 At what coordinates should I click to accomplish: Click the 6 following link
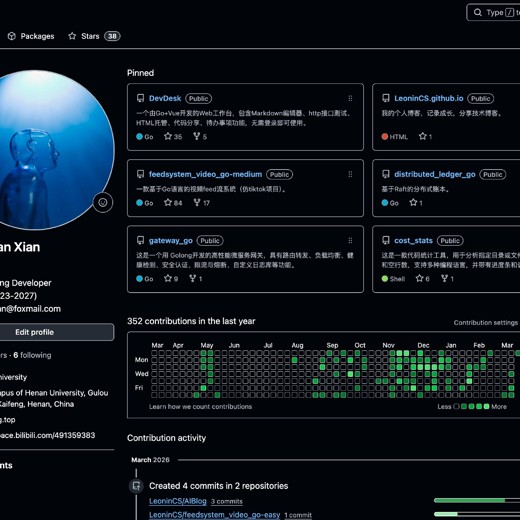32,355
